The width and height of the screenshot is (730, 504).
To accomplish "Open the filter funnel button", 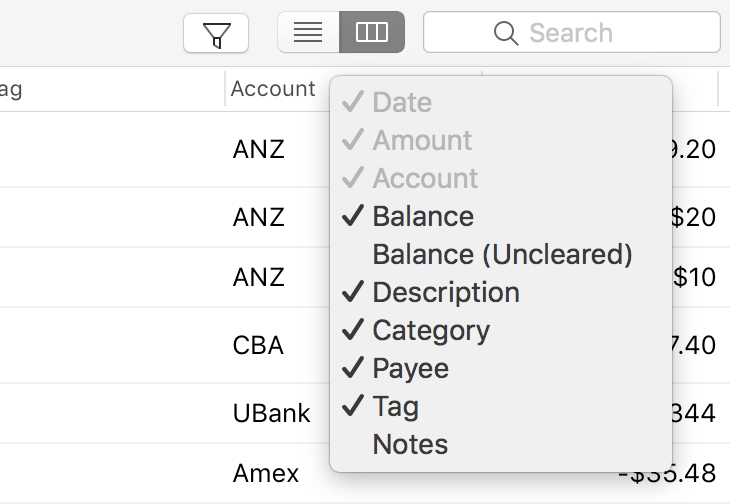I will 216,33.
